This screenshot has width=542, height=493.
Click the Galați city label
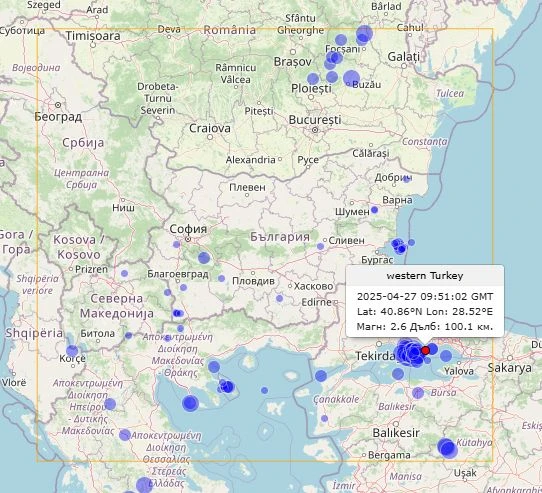(404, 56)
